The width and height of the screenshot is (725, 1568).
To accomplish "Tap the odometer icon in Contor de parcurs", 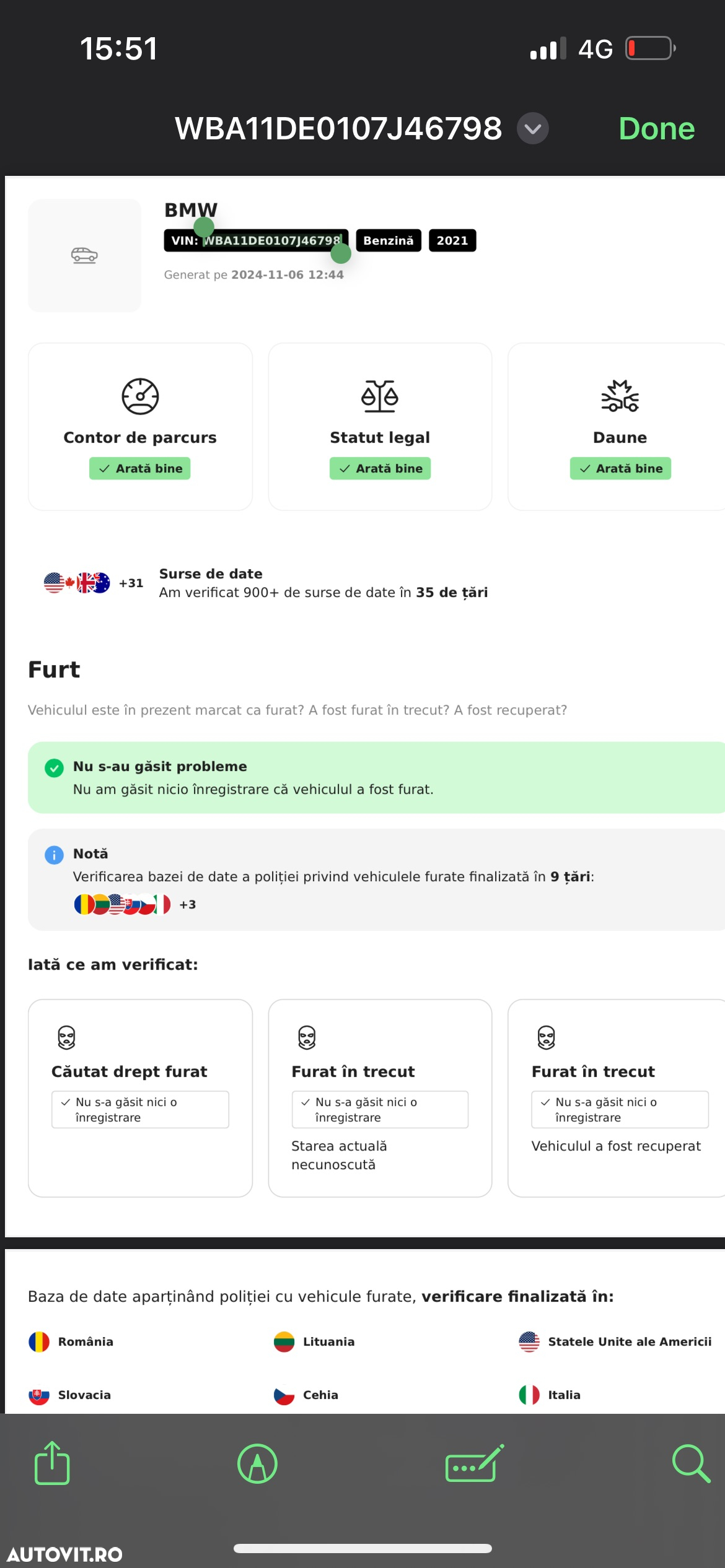I will pyautogui.click(x=140, y=396).
